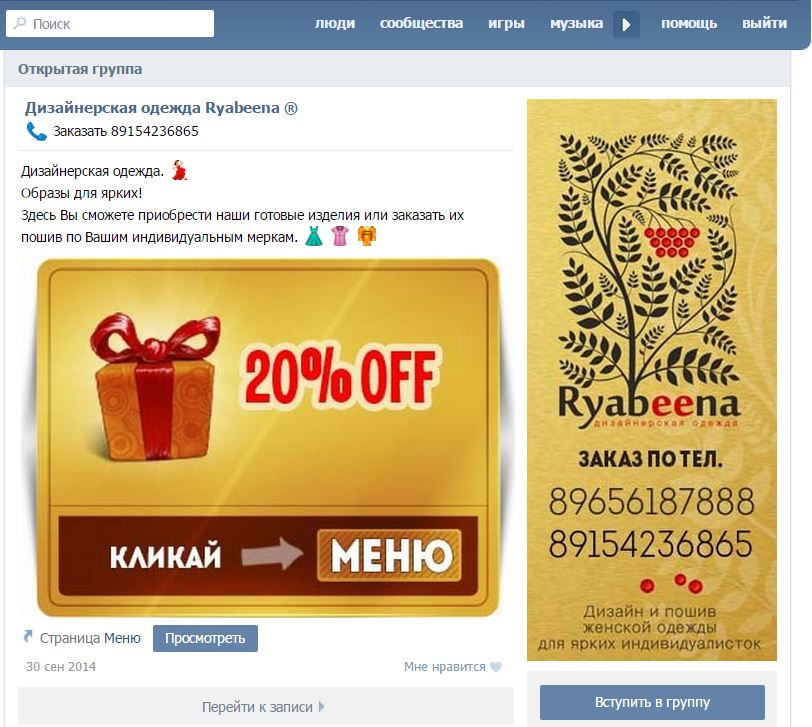Click the green dress emoji
The height and width of the screenshot is (727, 812).
click(314, 236)
